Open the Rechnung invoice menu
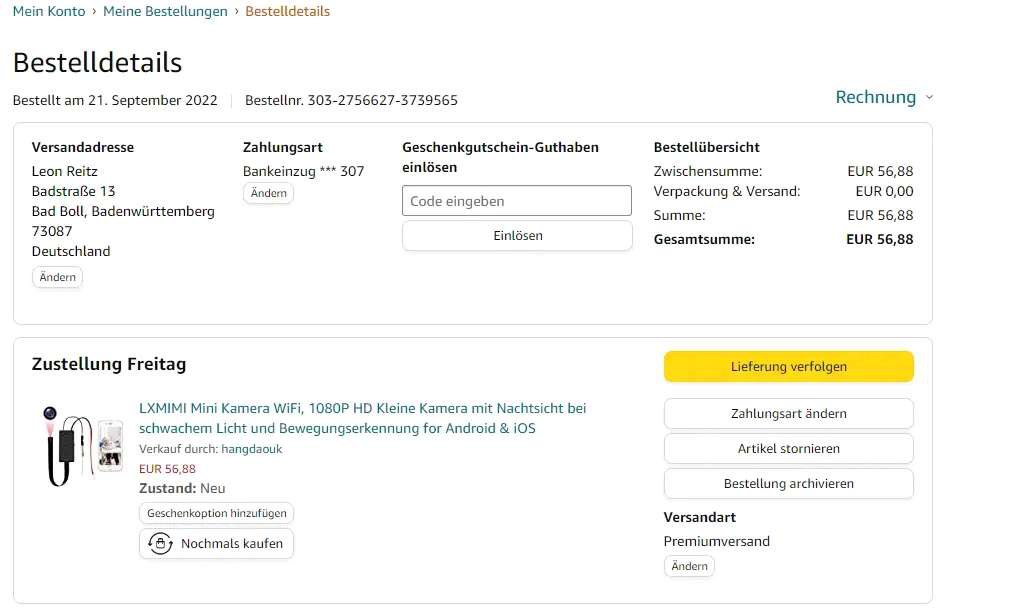Screen dimensions: 1016x612 coord(876,97)
